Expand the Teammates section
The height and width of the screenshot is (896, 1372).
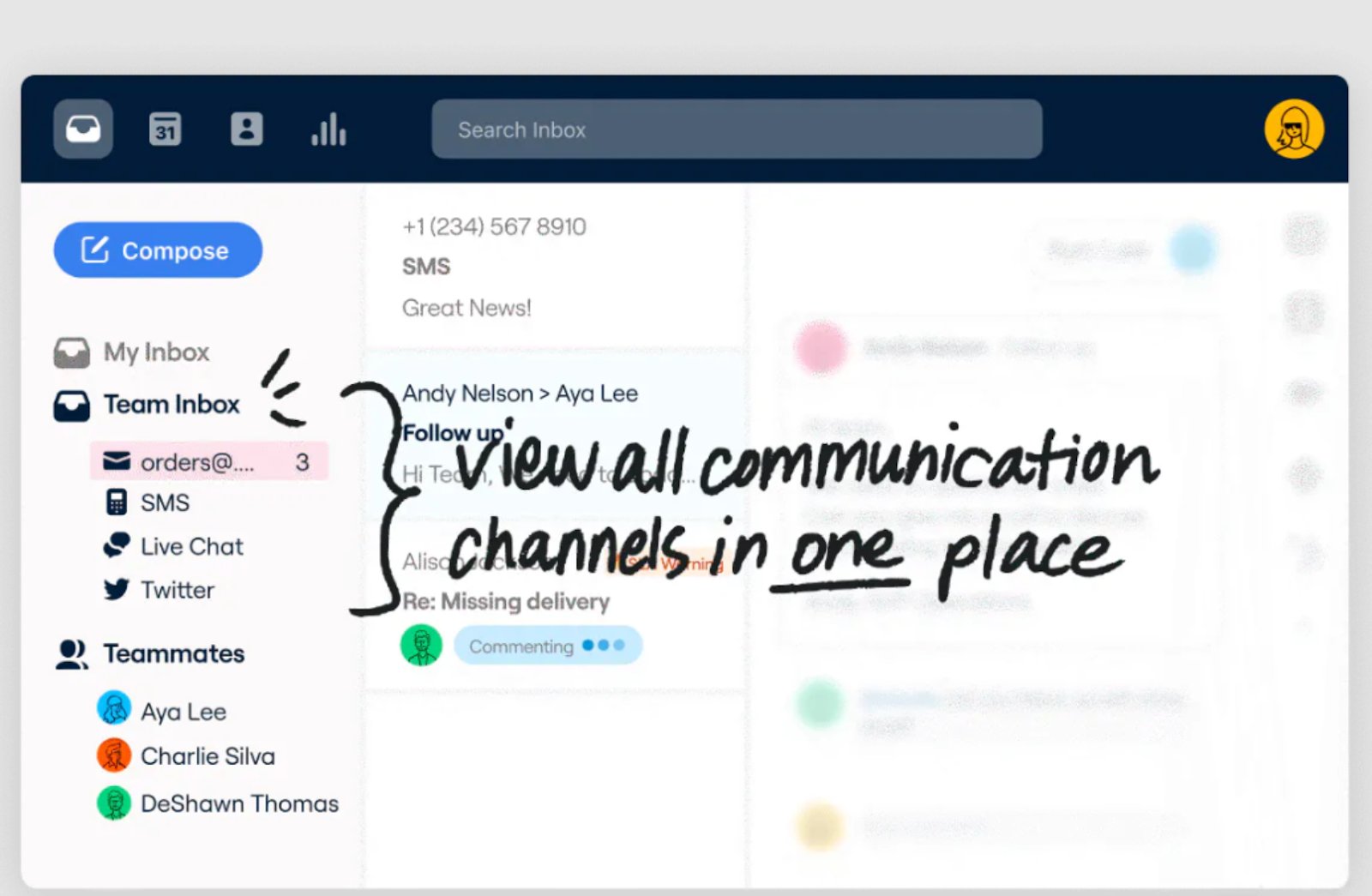pyautogui.click(x=173, y=654)
